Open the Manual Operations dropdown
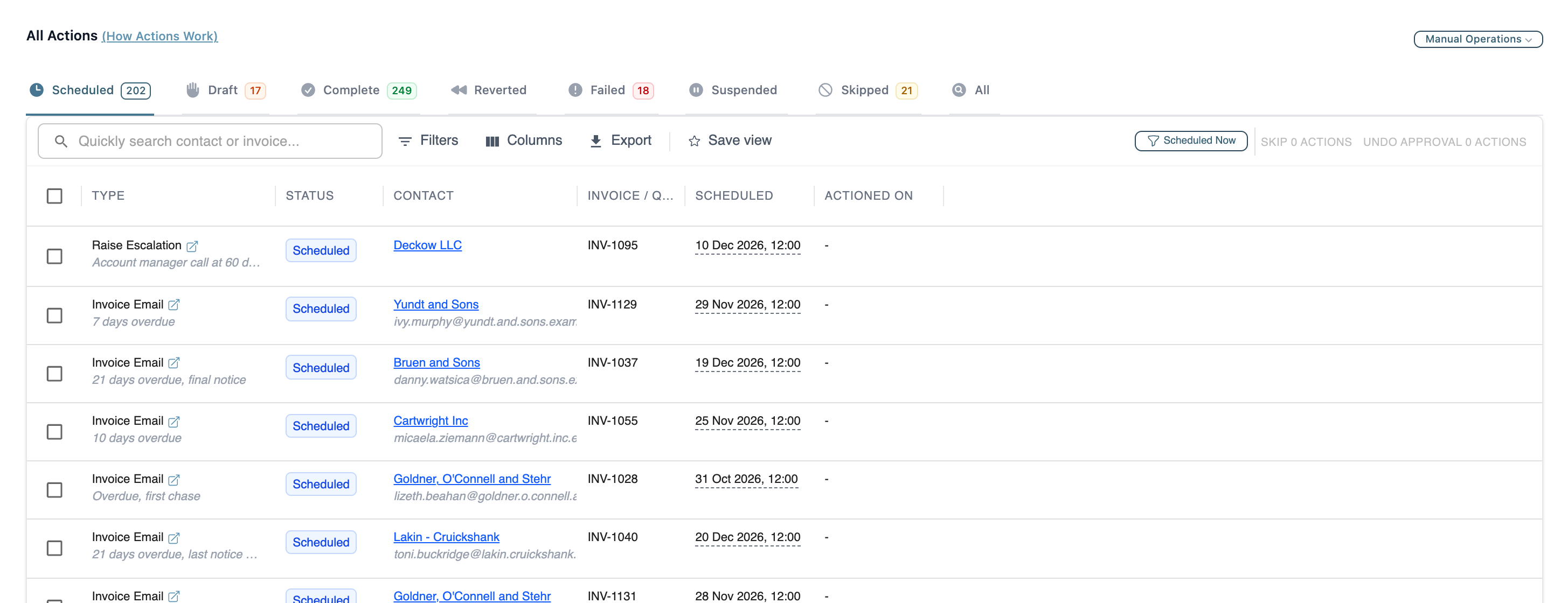Screen dimensions: 1568x603 [1477, 39]
